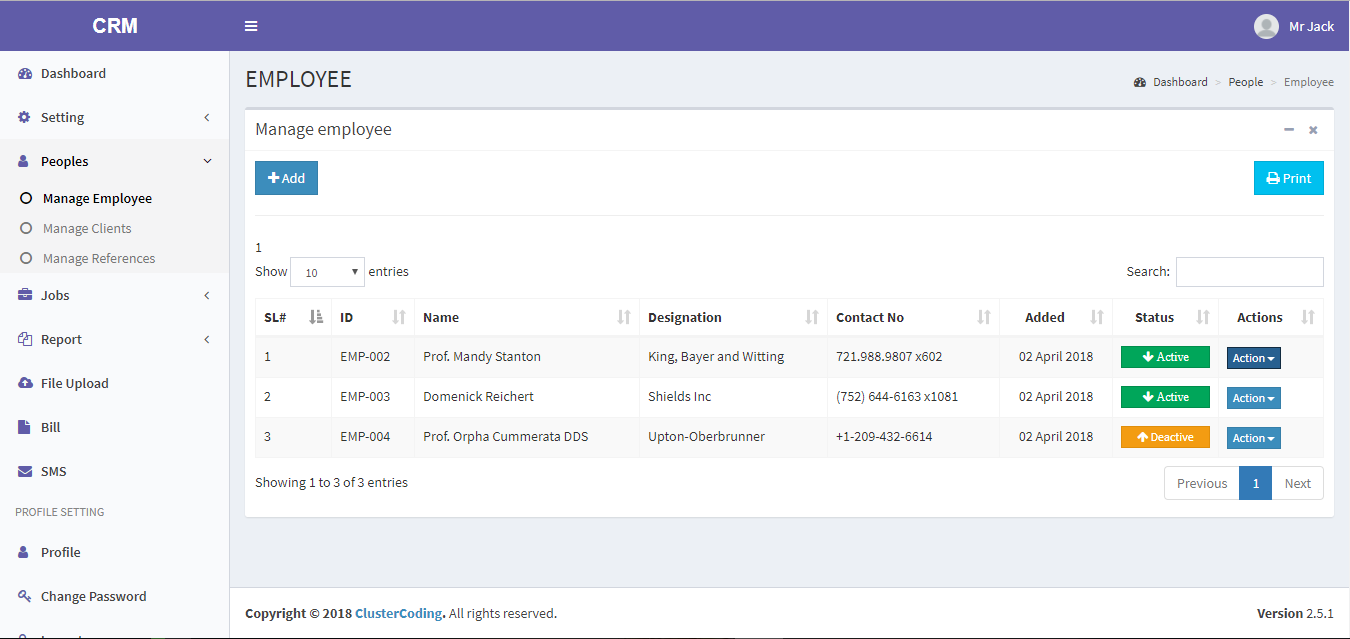Click the Jobs briefcase icon
Viewport: 1350px width, 639px height.
point(25,296)
